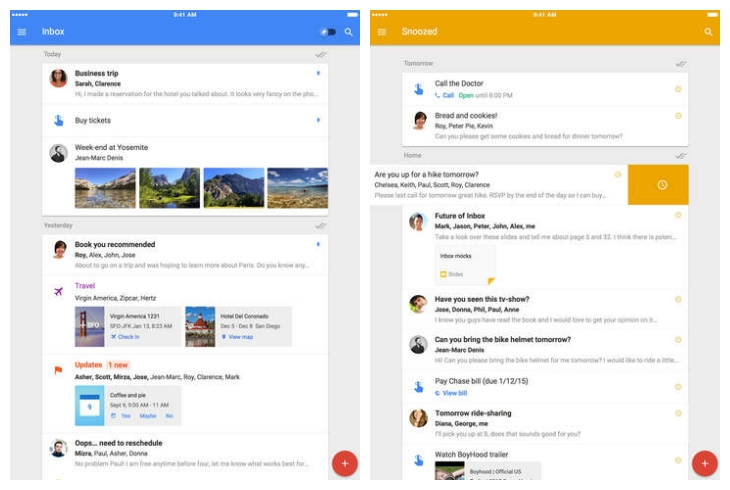Tap the reminder hand icon next to Buy tickets
The image size is (730, 490).
(x=59, y=121)
